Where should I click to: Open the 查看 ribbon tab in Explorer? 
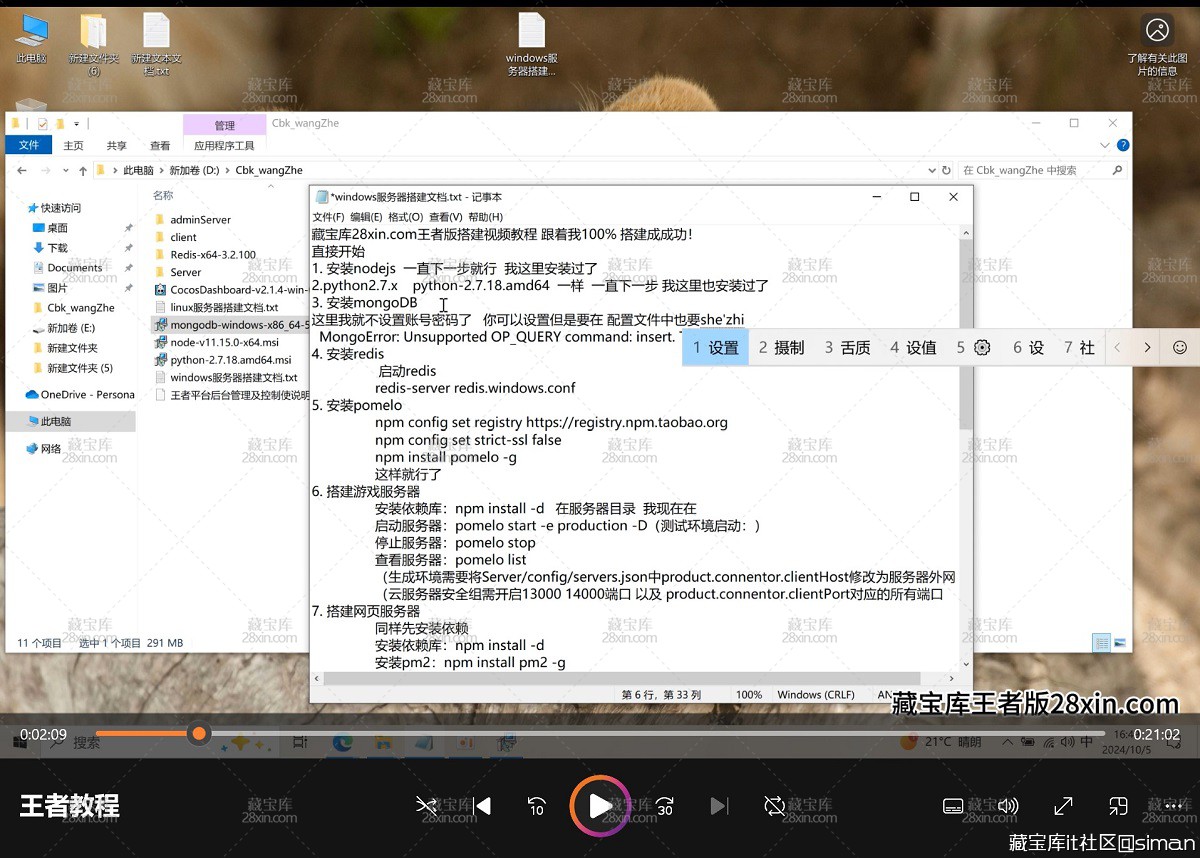click(160, 145)
